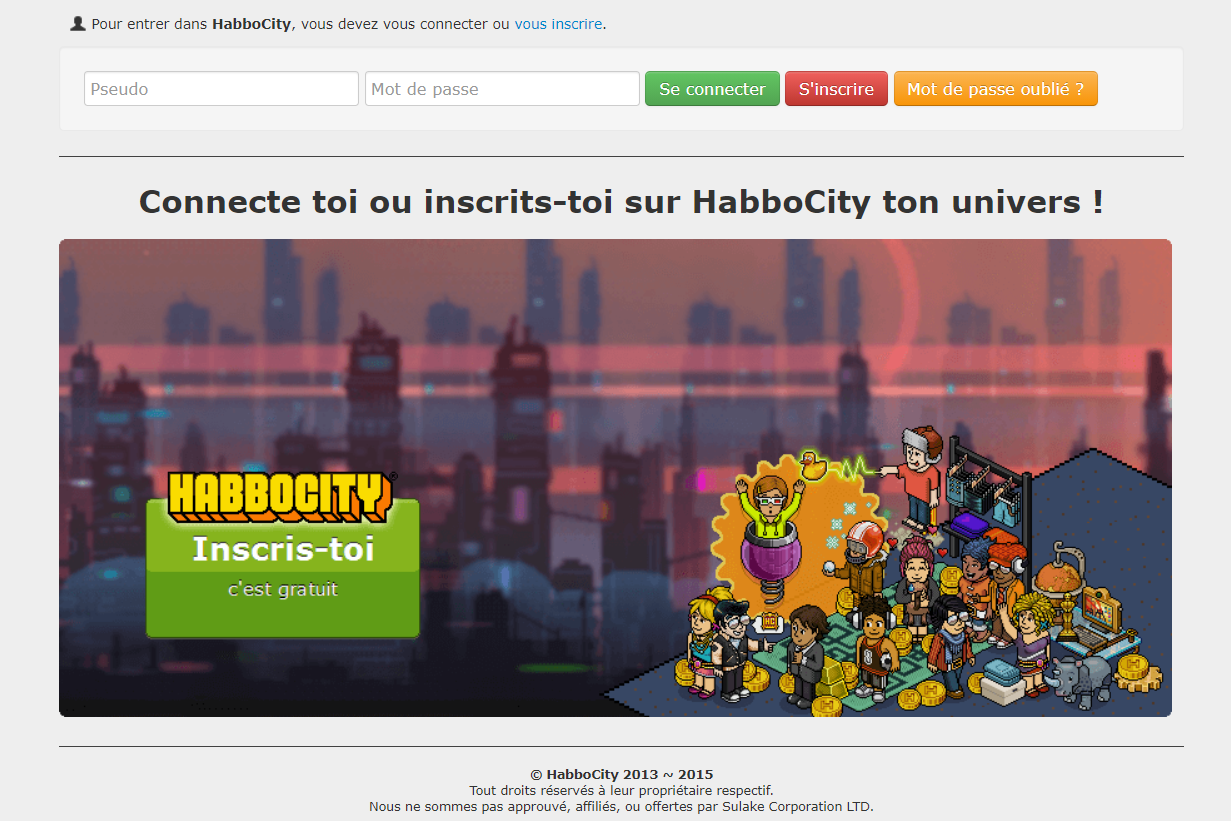Click the 'Tout droits réservés' footer line

621,790
